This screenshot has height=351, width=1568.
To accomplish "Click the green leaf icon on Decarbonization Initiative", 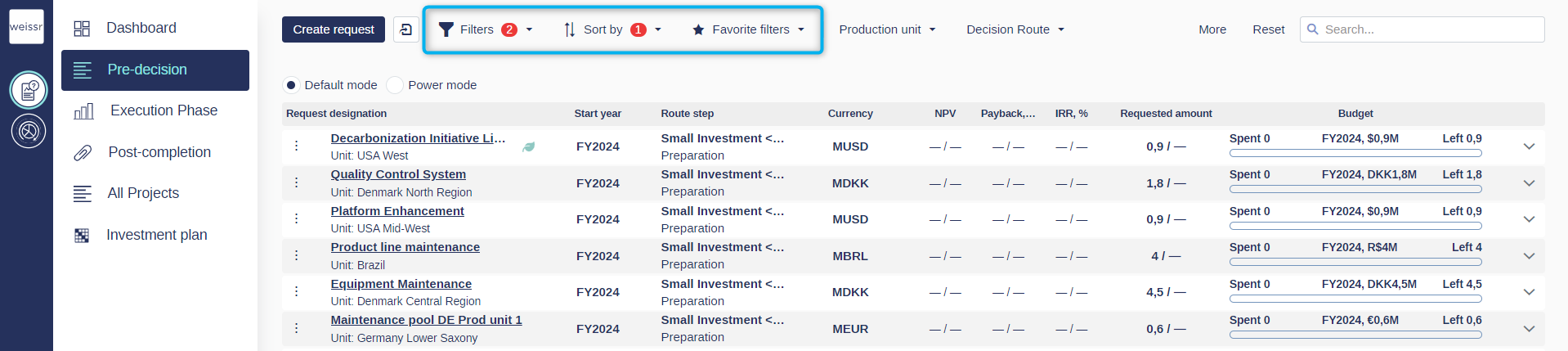I will click(528, 146).
